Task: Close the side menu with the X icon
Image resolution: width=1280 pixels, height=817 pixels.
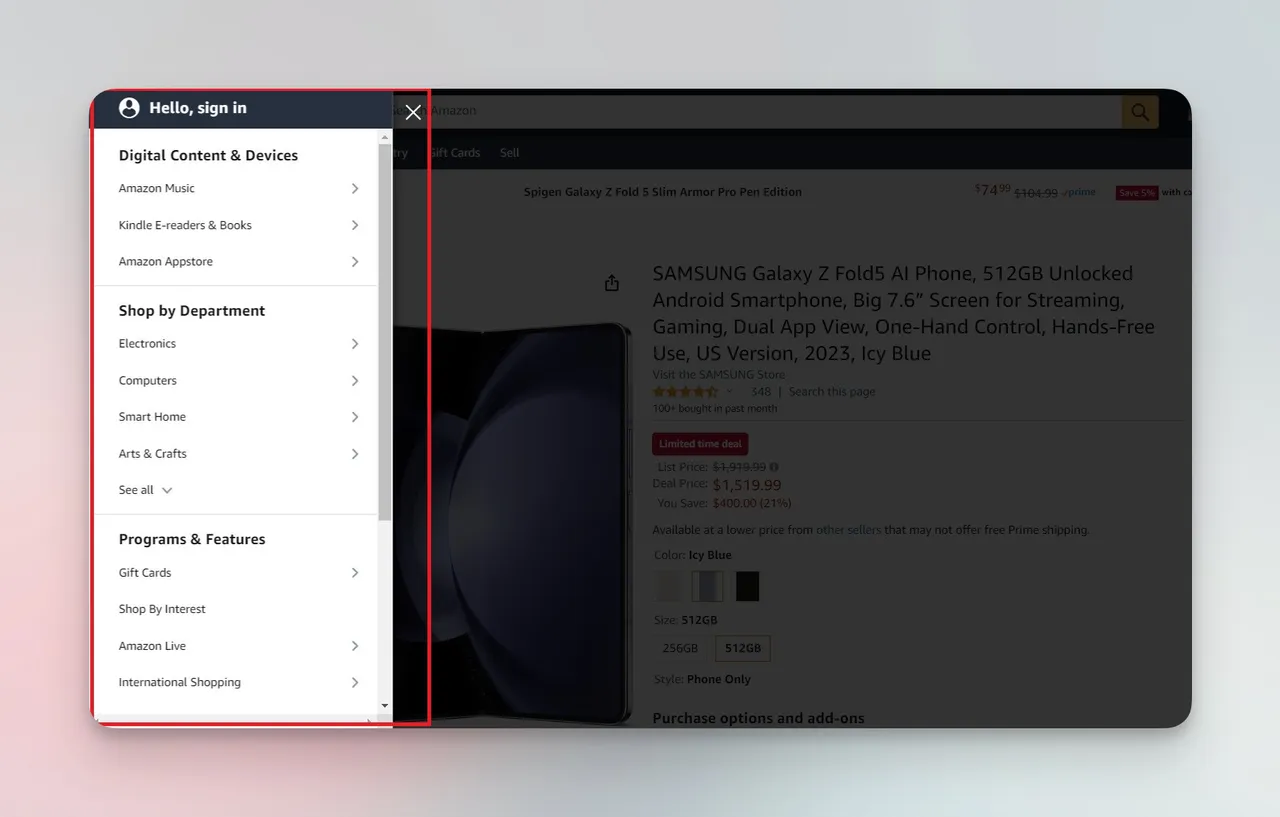Action: pos(413,112)
